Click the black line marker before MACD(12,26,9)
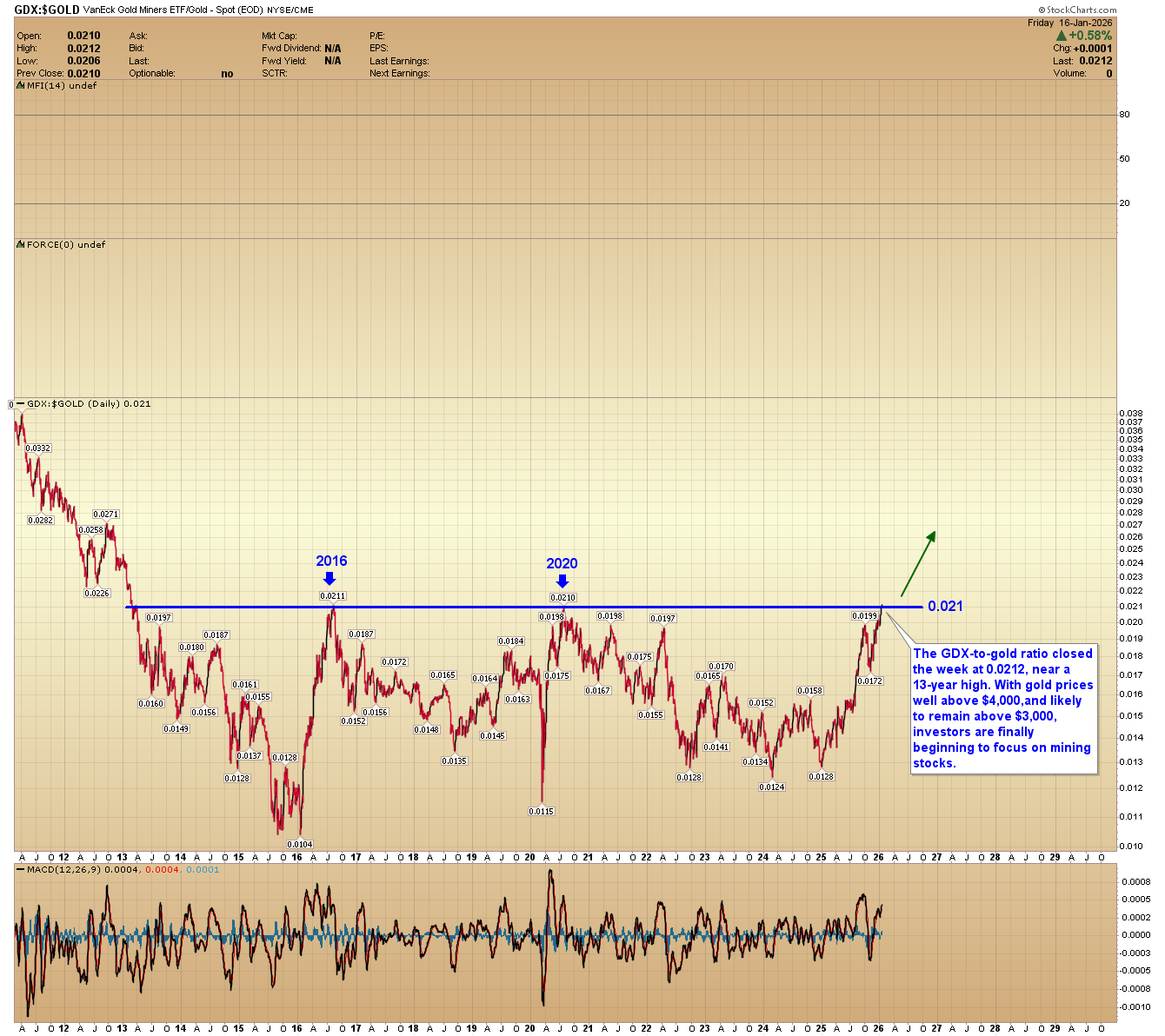 tap(21, 870)
